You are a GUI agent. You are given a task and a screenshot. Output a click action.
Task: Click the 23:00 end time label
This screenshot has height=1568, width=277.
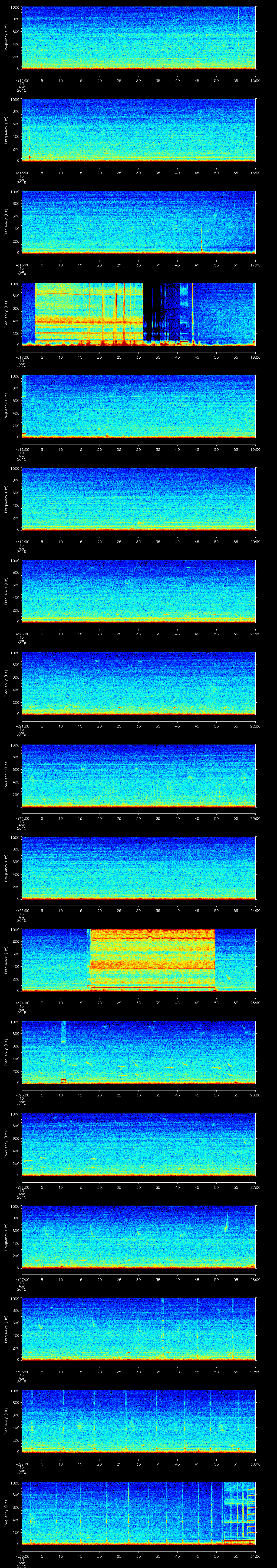click(256, 818)
